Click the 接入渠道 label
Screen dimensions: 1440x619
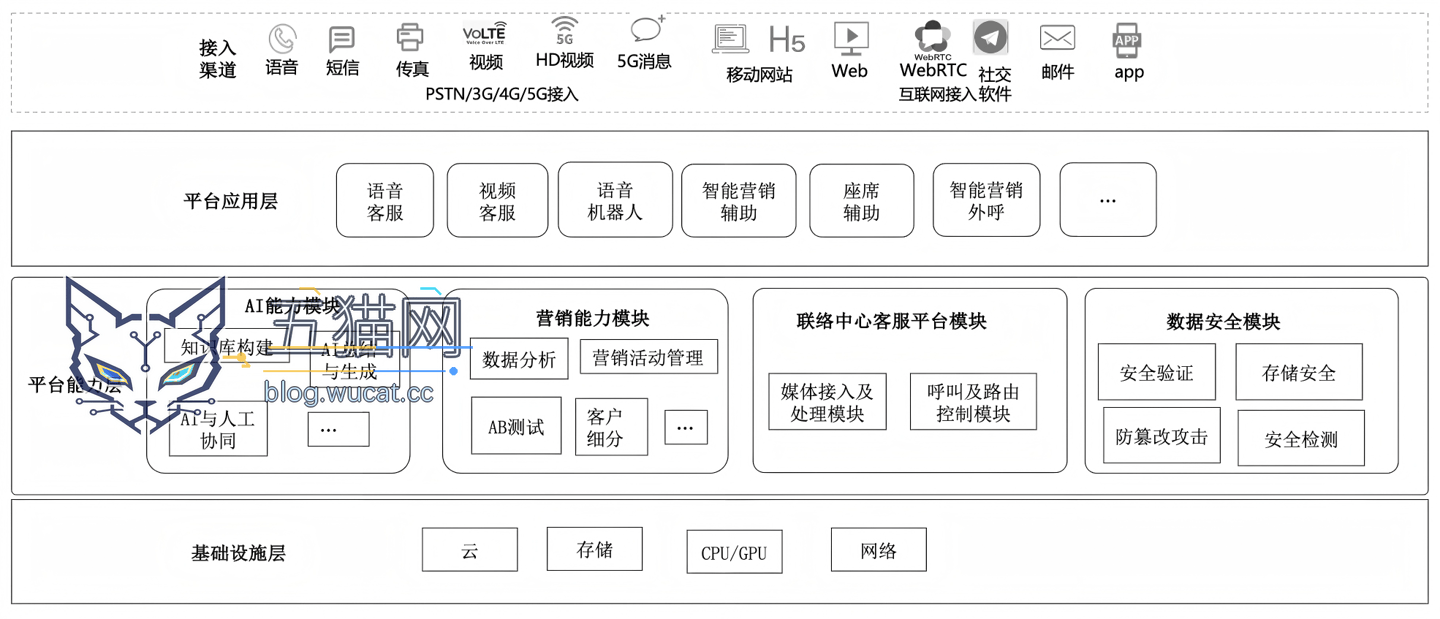pyautogui.click(x=218, y=58)
